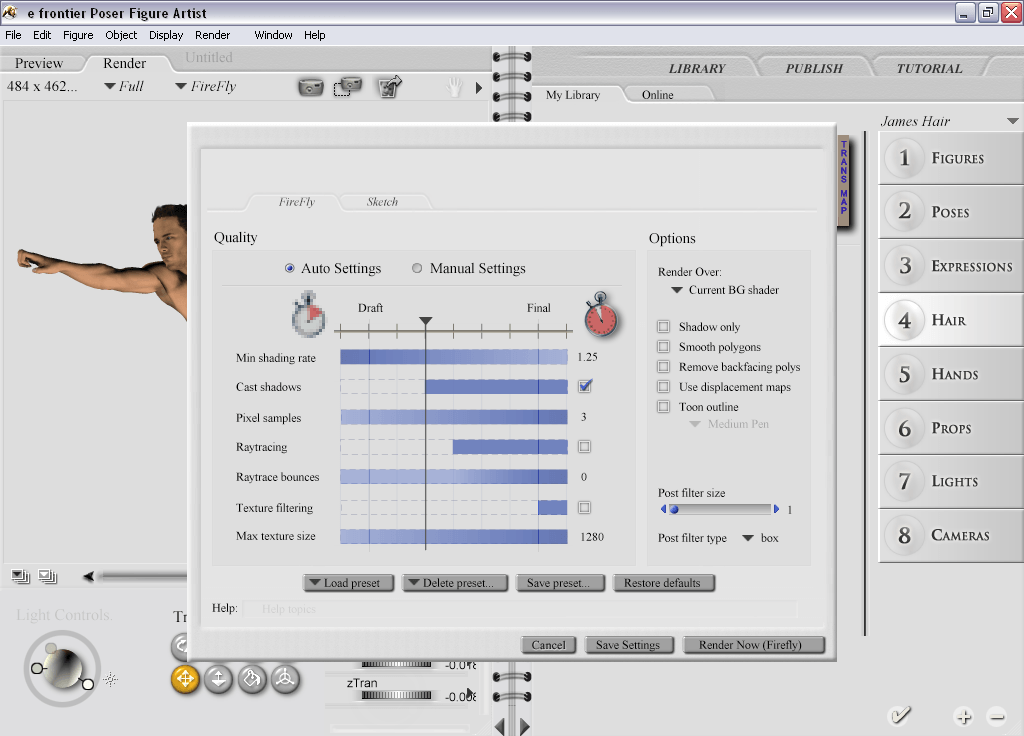Click the render camera icon
Image resolution: width=1024 pixels, height=736 pixels.
click(311, 87)
